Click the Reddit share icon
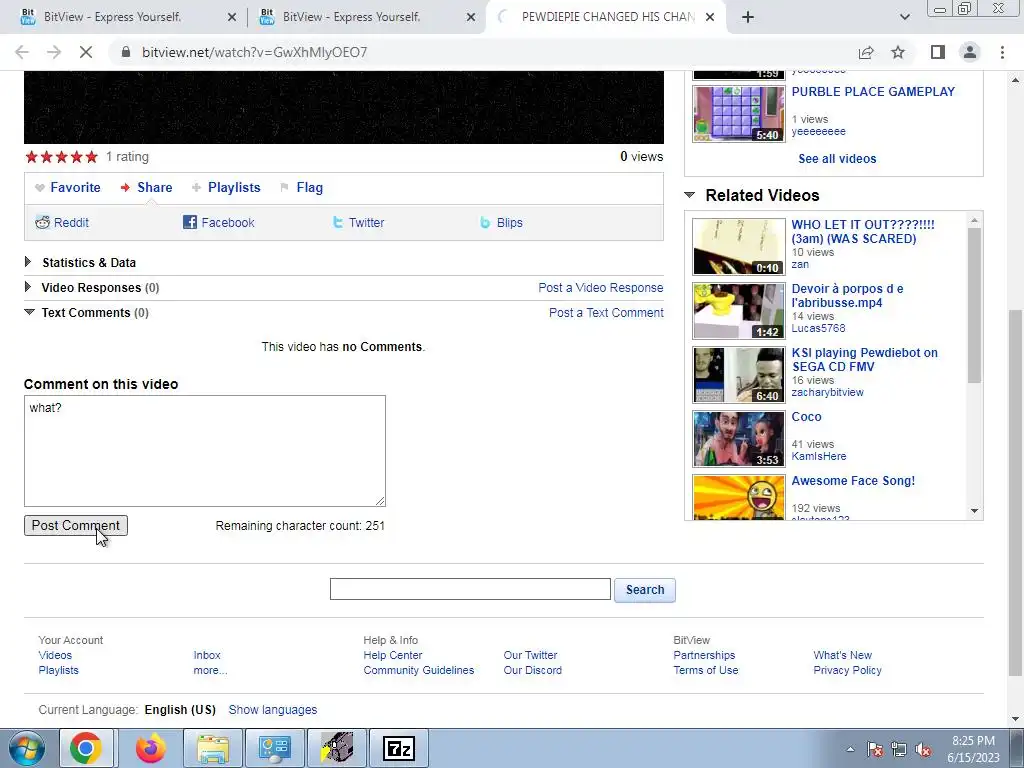The height and width of the screenshot is (768, 1024). (42, 222)
